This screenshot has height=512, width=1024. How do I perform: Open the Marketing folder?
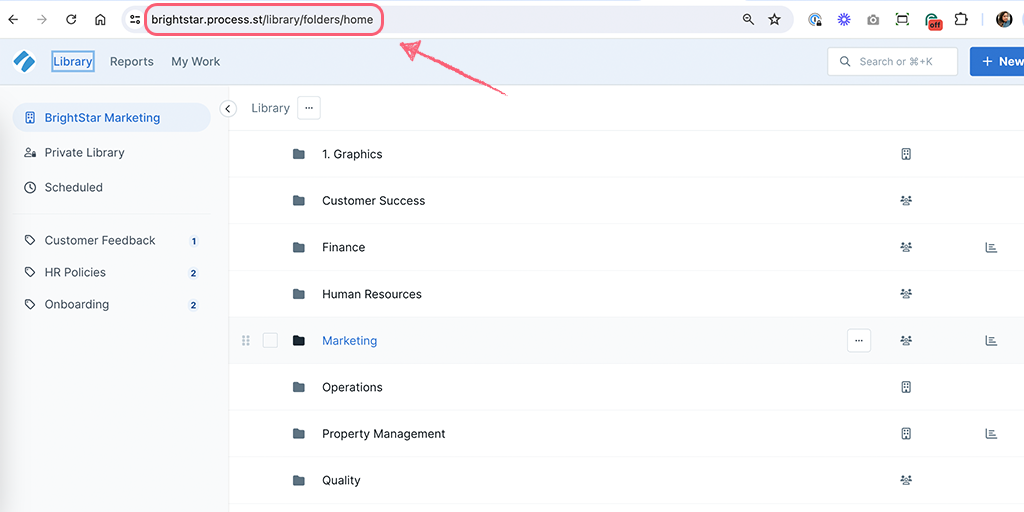349,340
